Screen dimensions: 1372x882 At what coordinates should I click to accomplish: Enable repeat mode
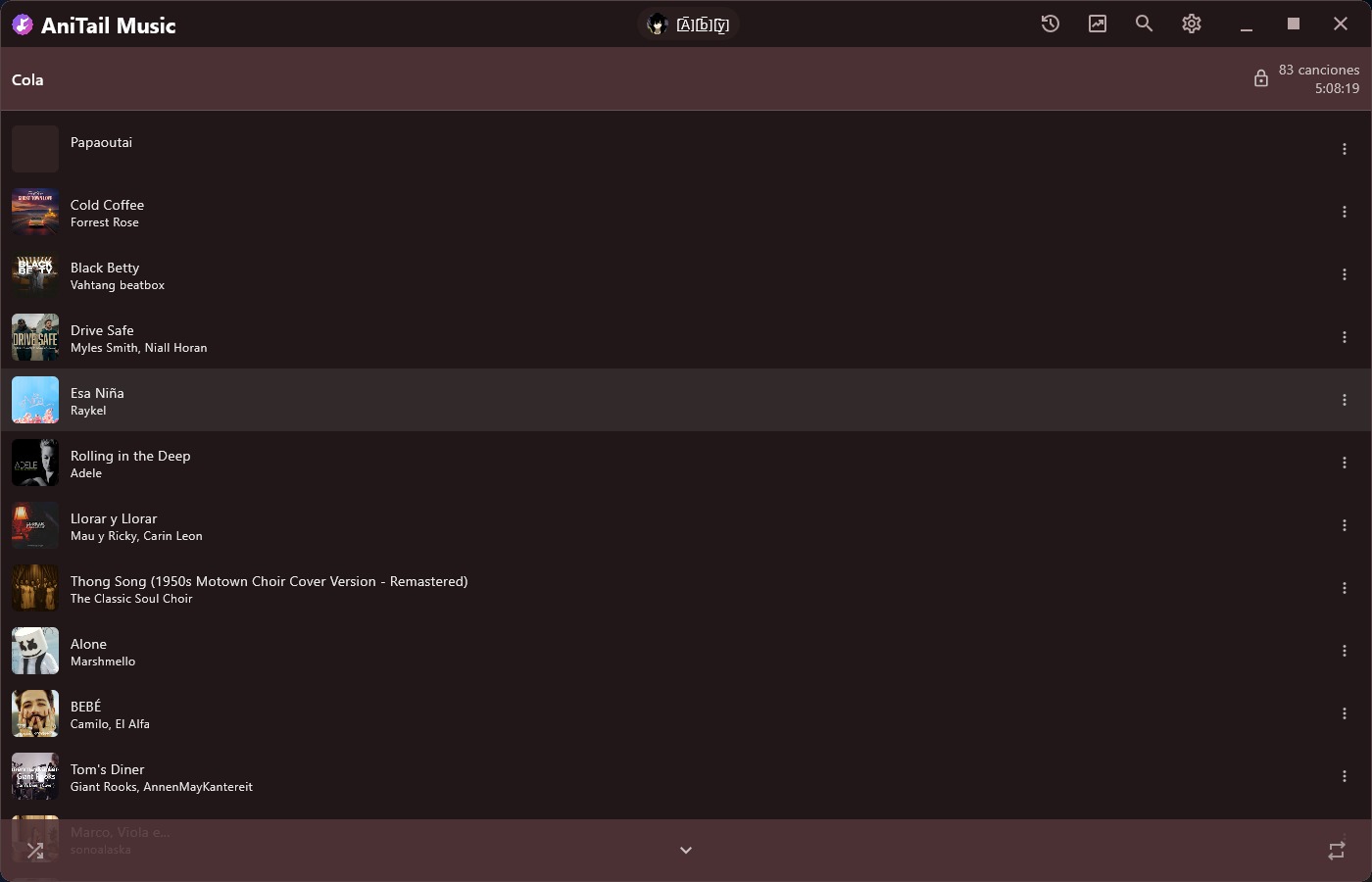(x=1337, y=851)
